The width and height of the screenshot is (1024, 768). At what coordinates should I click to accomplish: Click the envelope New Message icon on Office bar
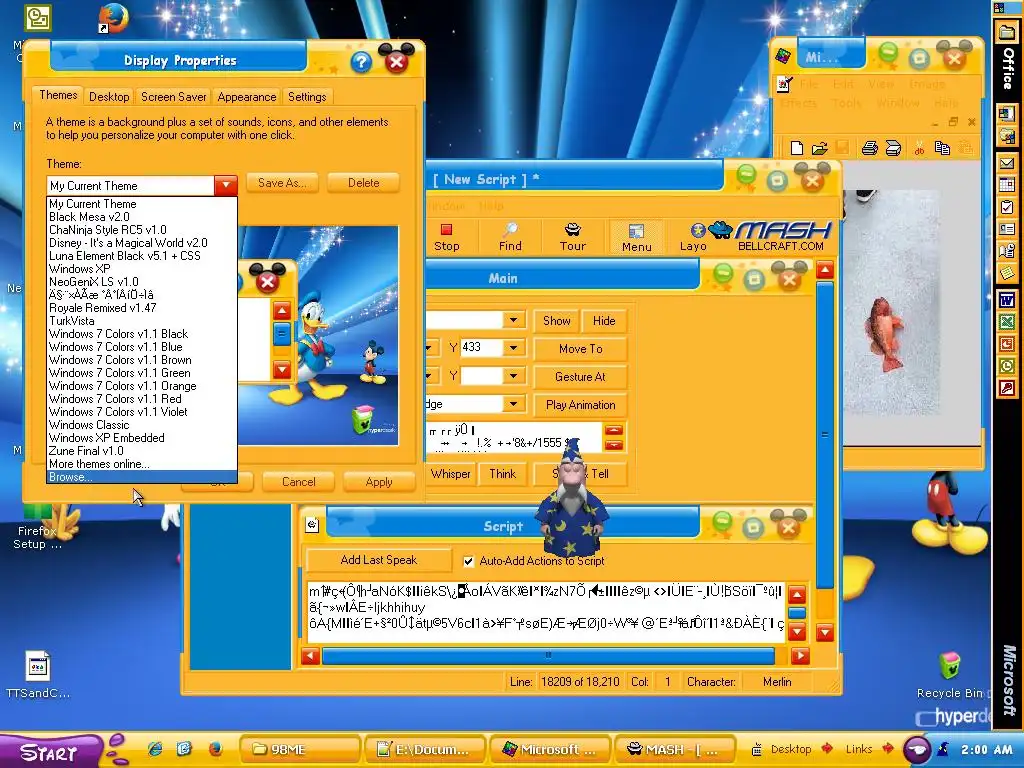tap(1007, 162)
